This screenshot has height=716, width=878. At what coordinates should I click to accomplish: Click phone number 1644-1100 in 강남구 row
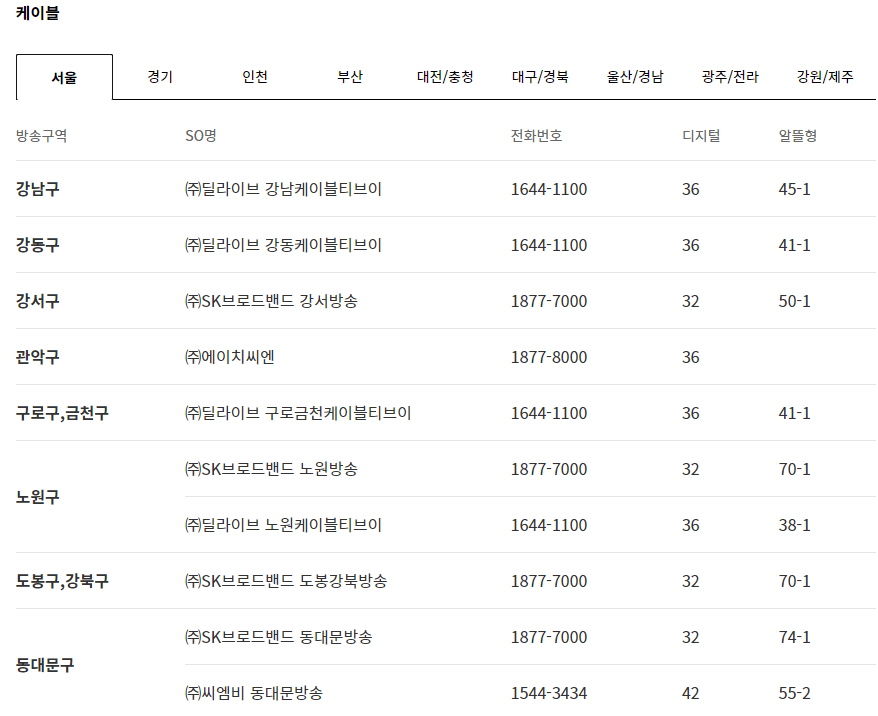[x=549, y=189]
